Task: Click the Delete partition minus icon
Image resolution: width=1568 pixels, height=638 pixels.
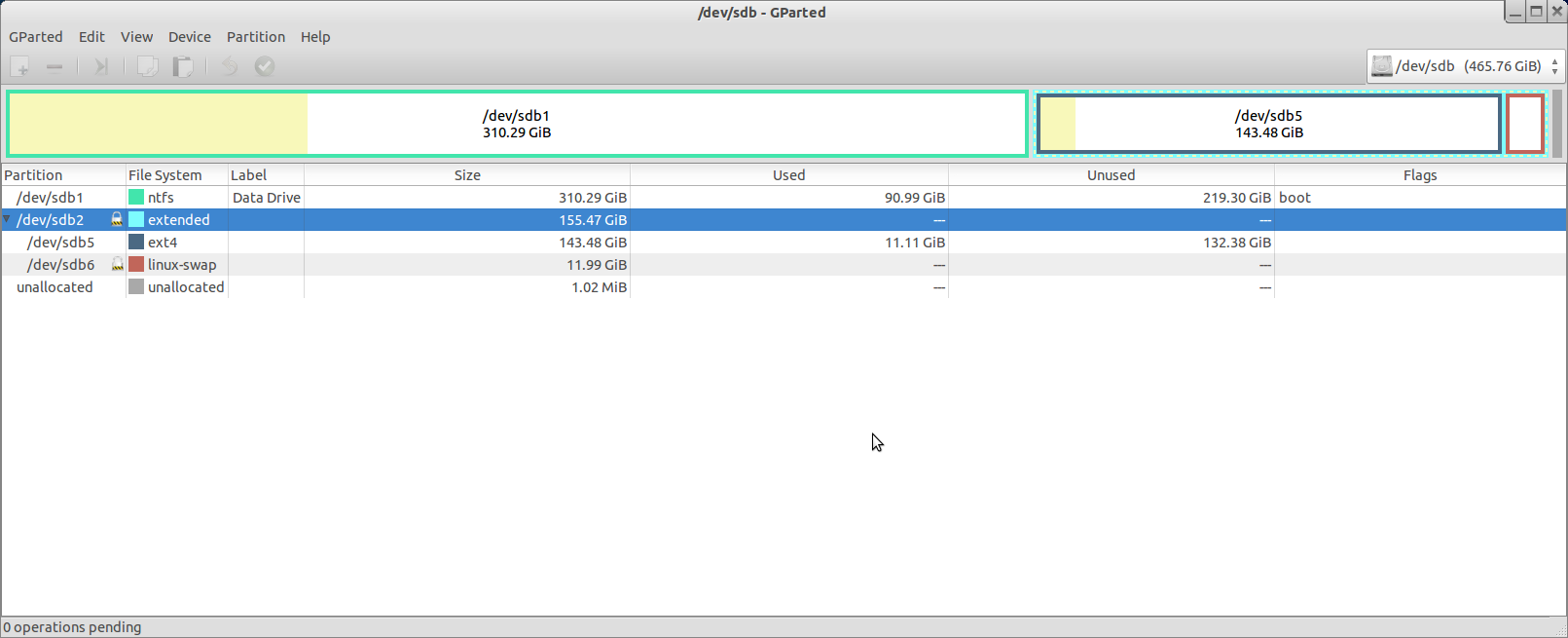Action: tap(55, 66)
